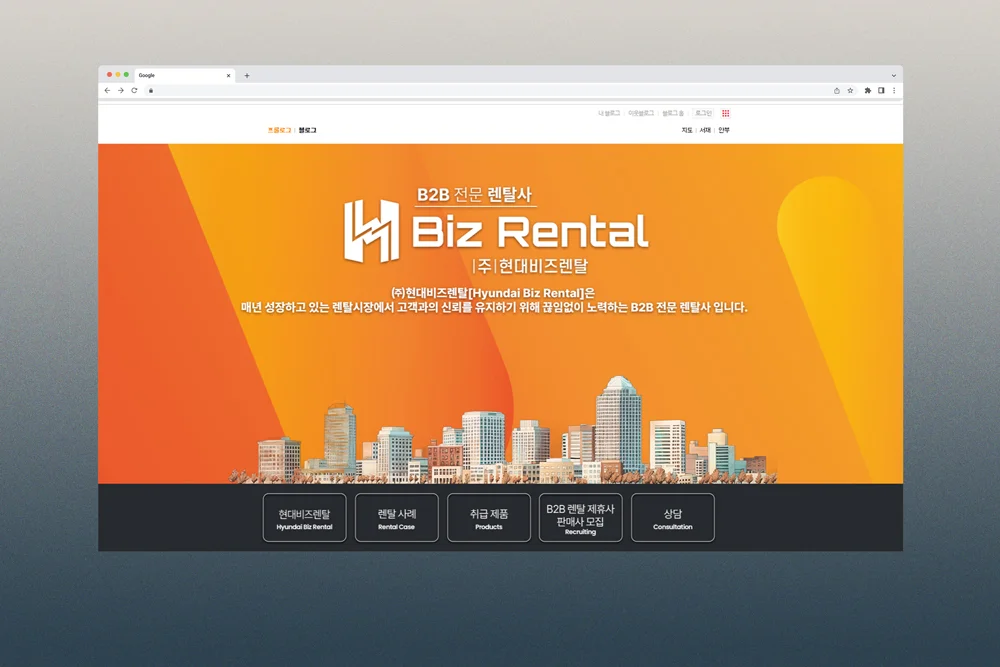Open the extensions puzzle icon
Screen dimensions: 1000x667
867,91
